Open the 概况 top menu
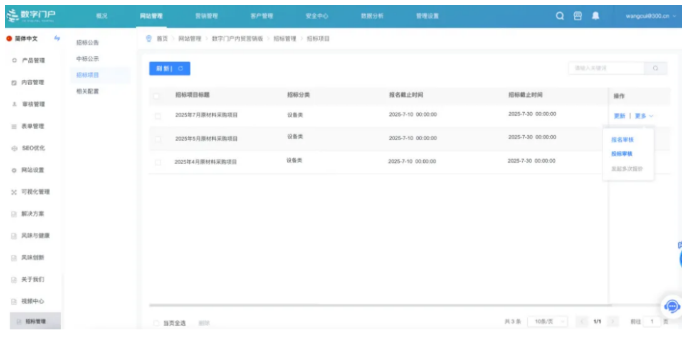This screenshot has height=364, width=685. 102,16
